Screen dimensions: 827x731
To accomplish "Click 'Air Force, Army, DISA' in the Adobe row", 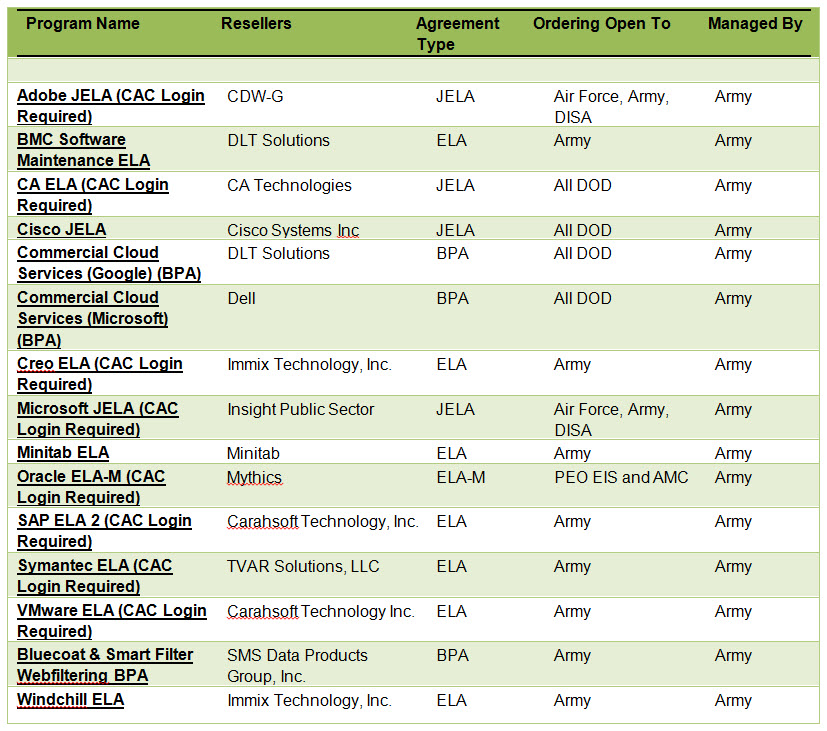I will (x=611, y=107).
